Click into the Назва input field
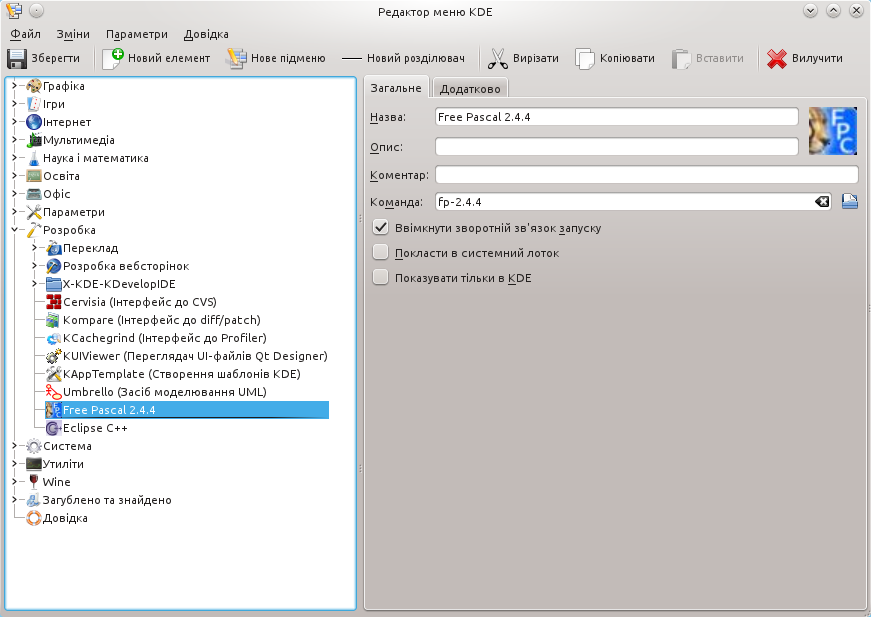The image size is (871, 617). pyautogui.click(x=617, y=117)
